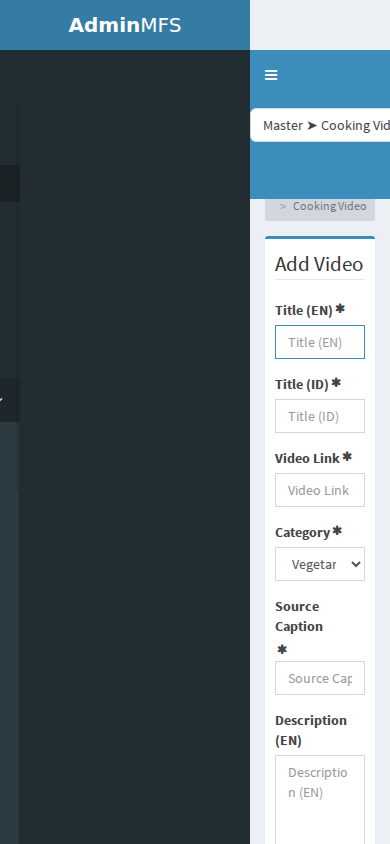Click the Category field label

[x=302, y=533]
